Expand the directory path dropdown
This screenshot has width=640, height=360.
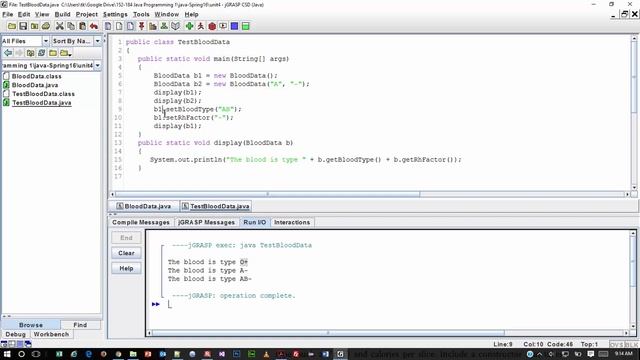tap(98, 65)
